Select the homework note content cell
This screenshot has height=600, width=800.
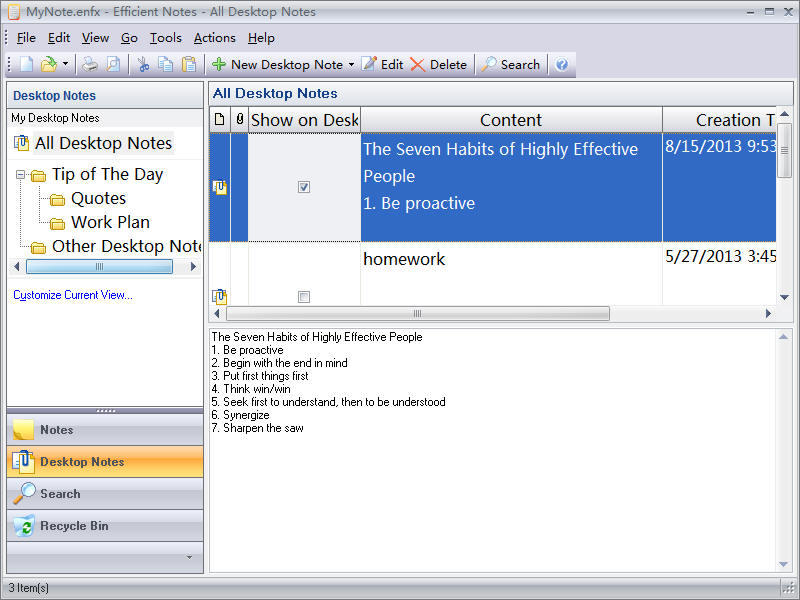click(511, 274)
